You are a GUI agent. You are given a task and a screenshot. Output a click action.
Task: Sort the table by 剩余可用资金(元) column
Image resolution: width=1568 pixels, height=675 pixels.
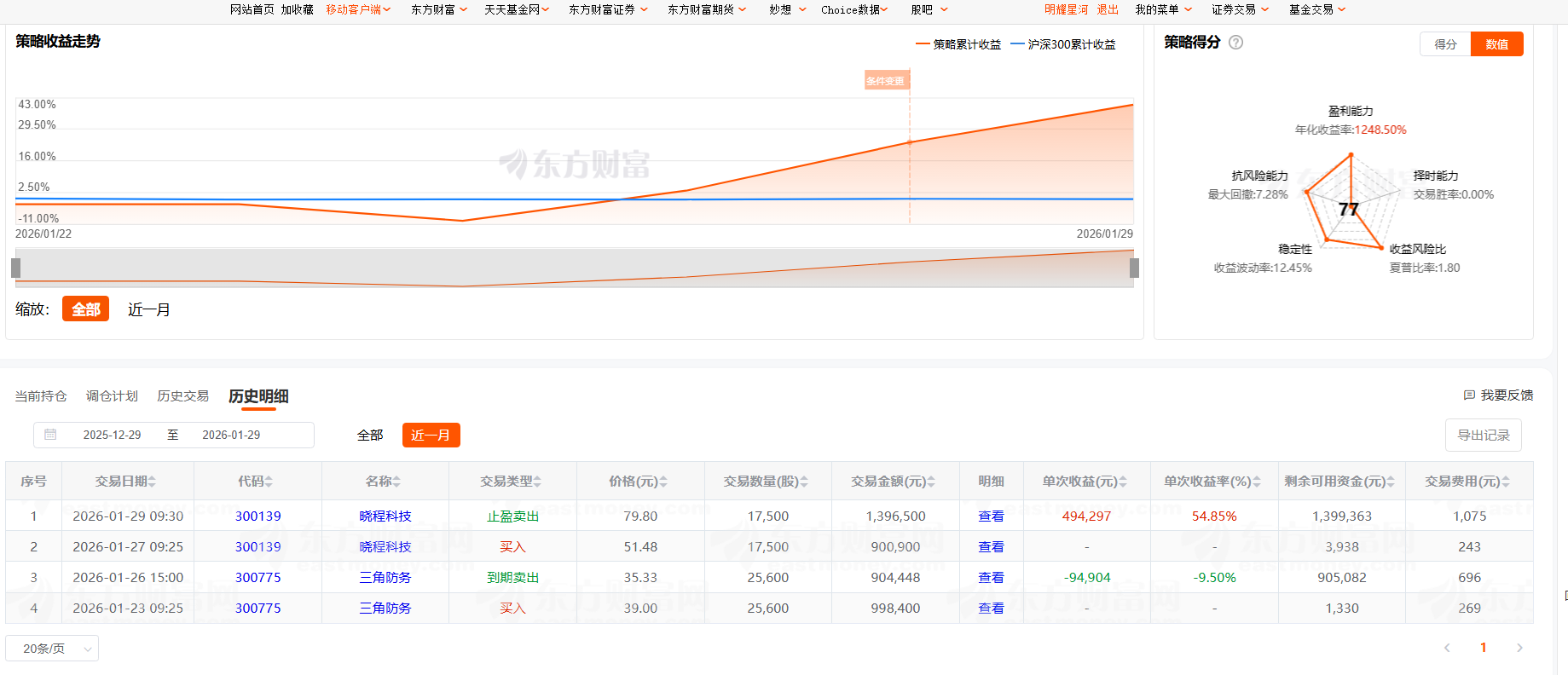(1391, 482)
